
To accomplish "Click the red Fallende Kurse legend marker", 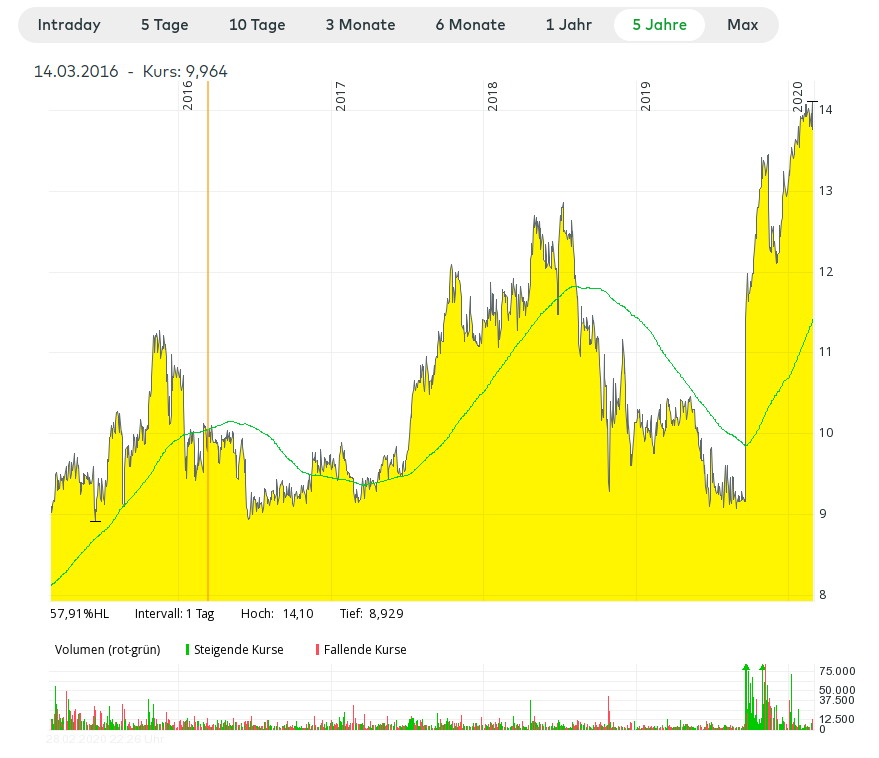I will coord(318,650).
